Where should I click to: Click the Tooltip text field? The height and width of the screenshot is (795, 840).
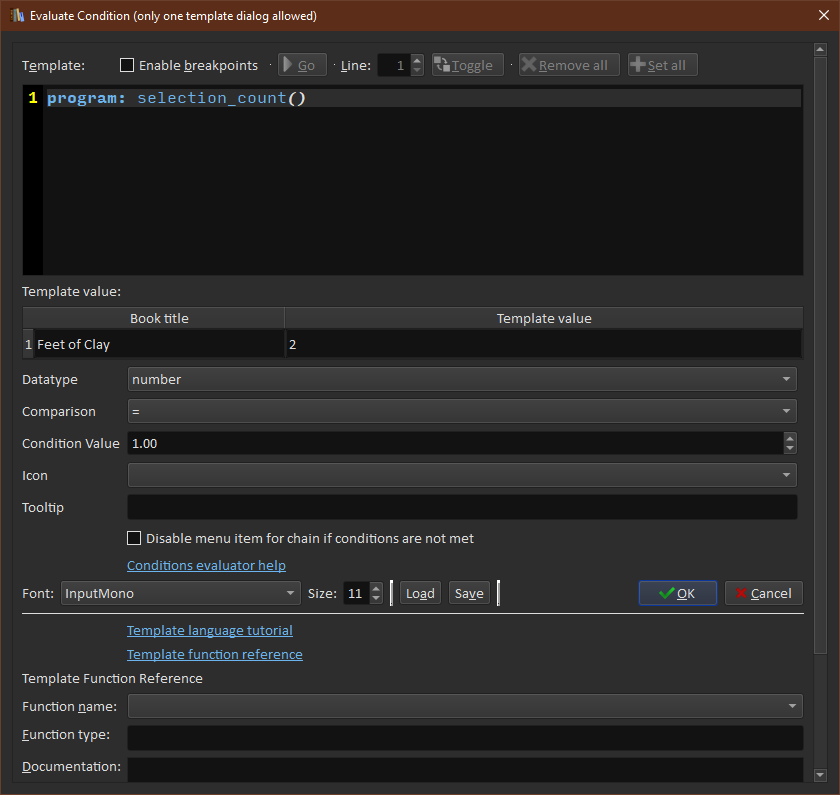(x=462, y=507)
